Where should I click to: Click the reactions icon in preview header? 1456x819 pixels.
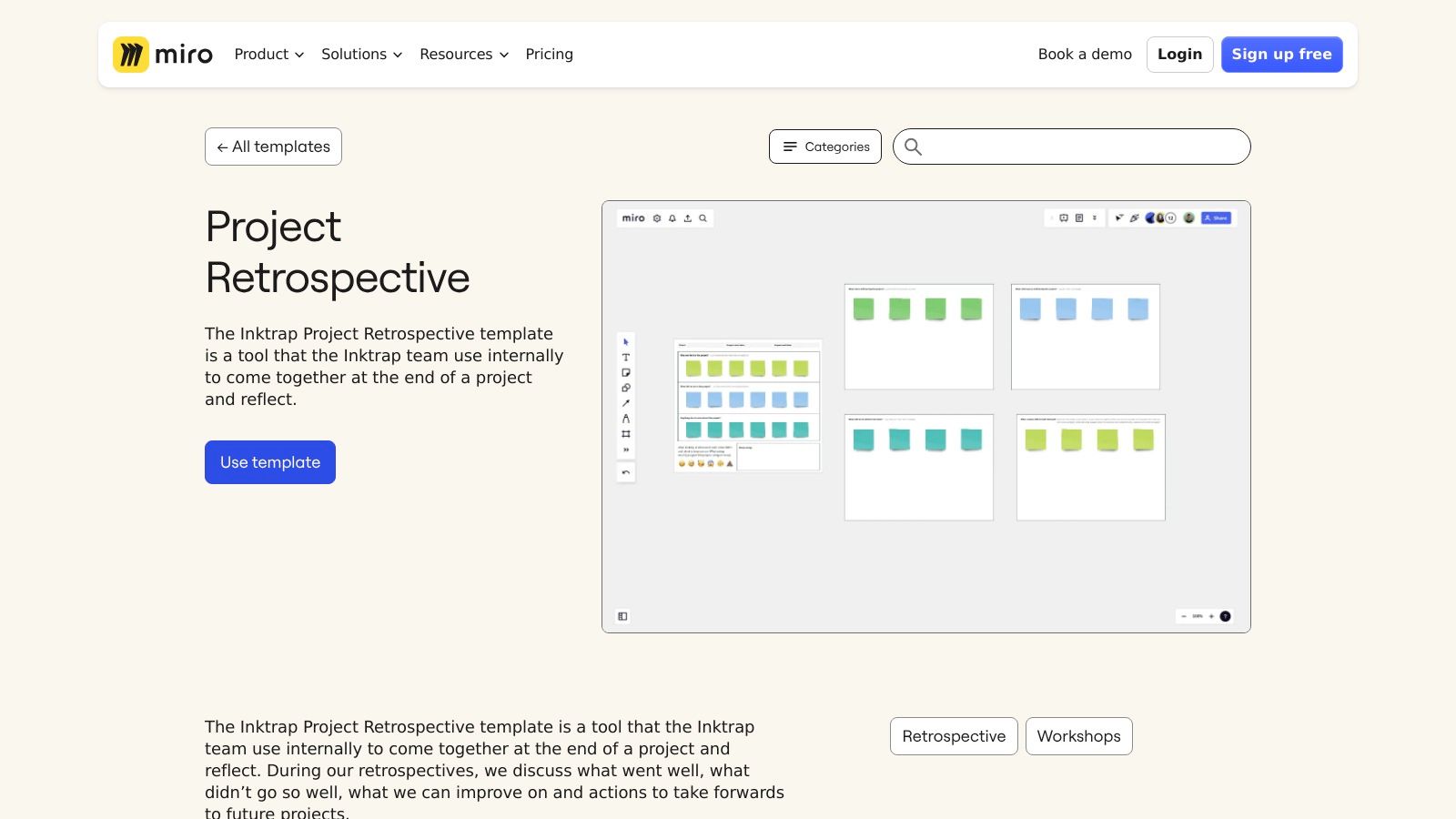[x=1135, y=218]
